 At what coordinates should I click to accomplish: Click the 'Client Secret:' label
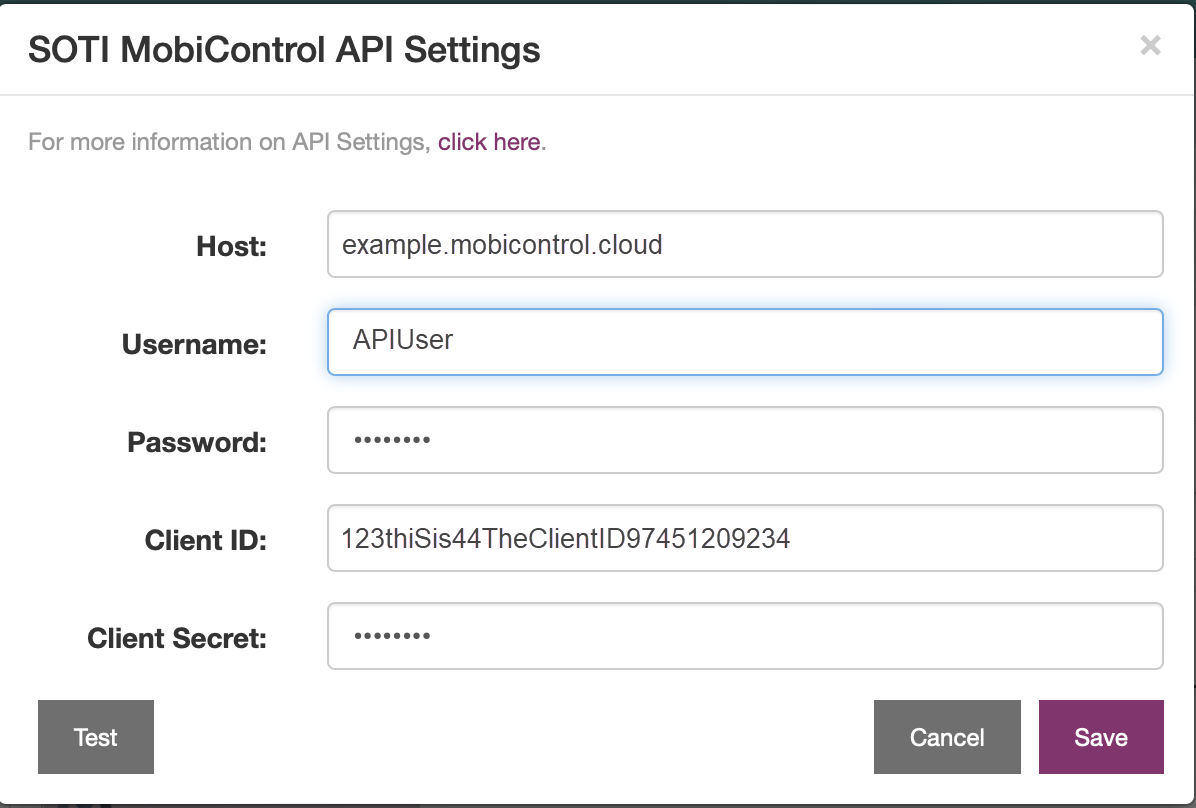177,639
